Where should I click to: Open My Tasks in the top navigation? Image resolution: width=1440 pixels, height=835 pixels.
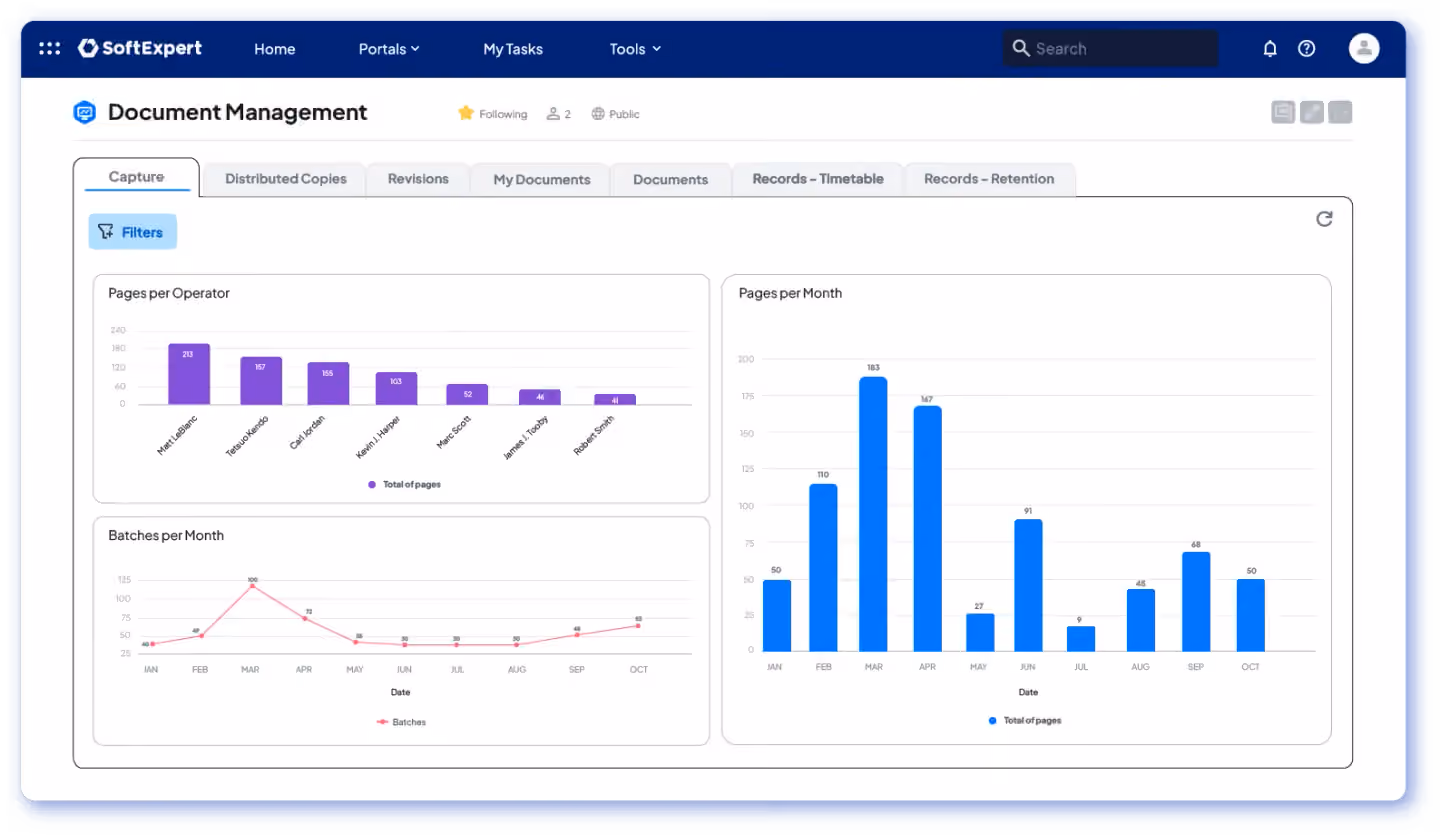click(x=513, y=49)
